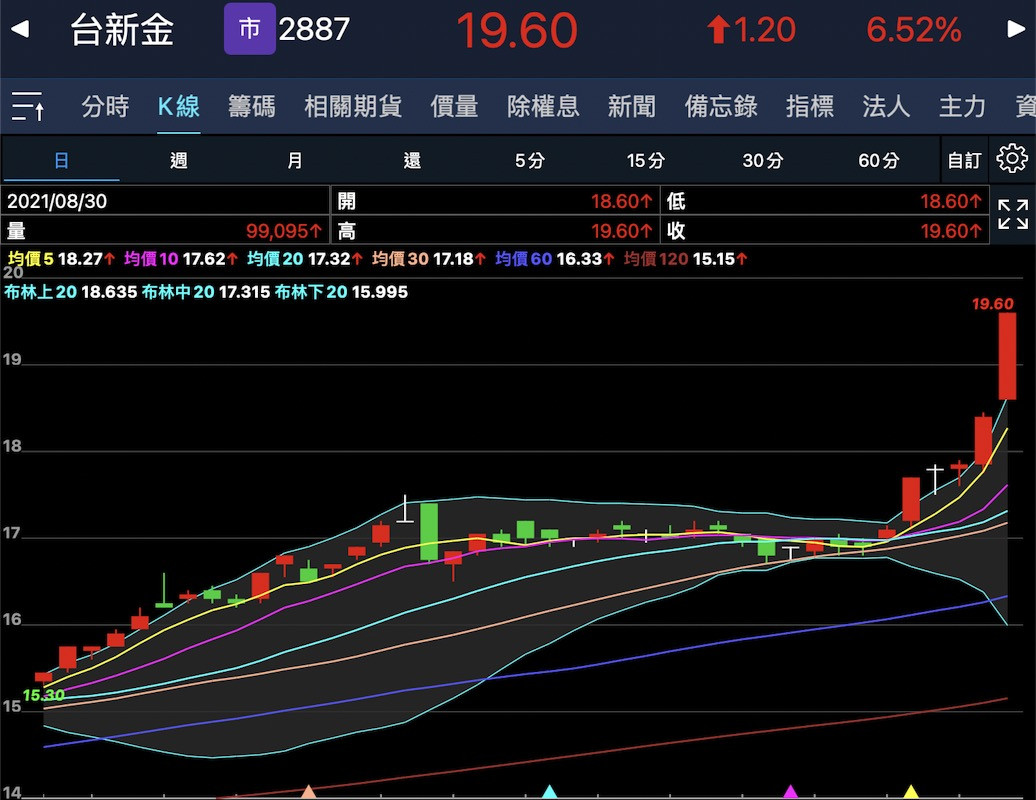Image resolution: width=1036 pixels, height=800 pixels.
Task: Select the 週 weekly period
Action: 178,160
